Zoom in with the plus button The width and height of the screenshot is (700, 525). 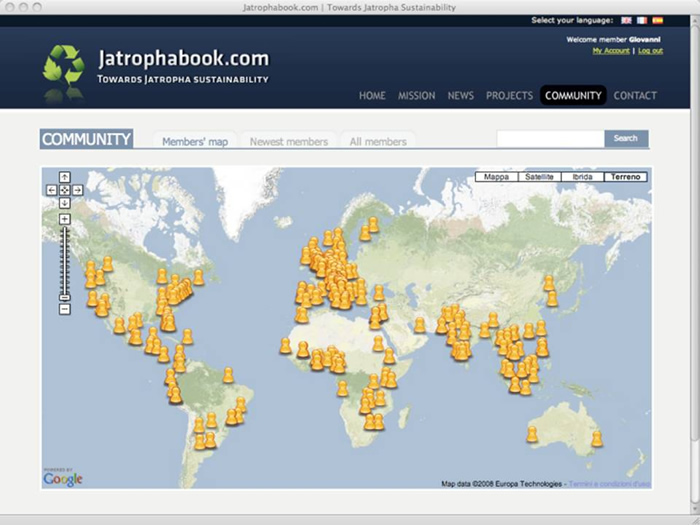click(x=65, y=219)
